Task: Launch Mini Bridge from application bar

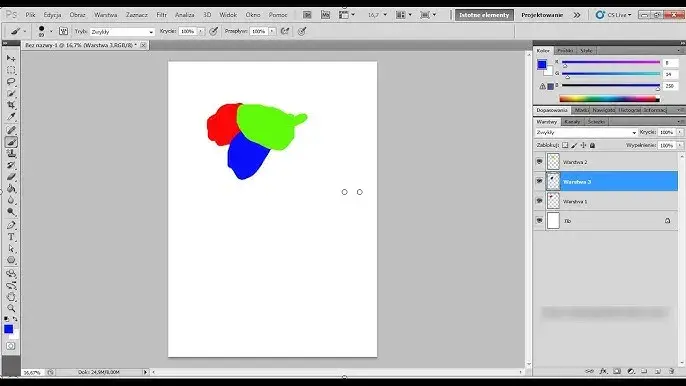Action: (x=325, y=15)
